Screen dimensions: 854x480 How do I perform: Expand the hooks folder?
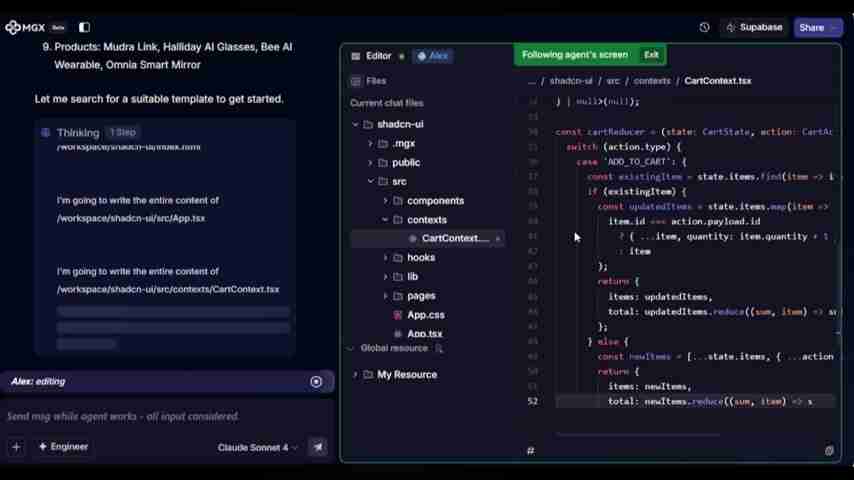[x=386, y=258]
